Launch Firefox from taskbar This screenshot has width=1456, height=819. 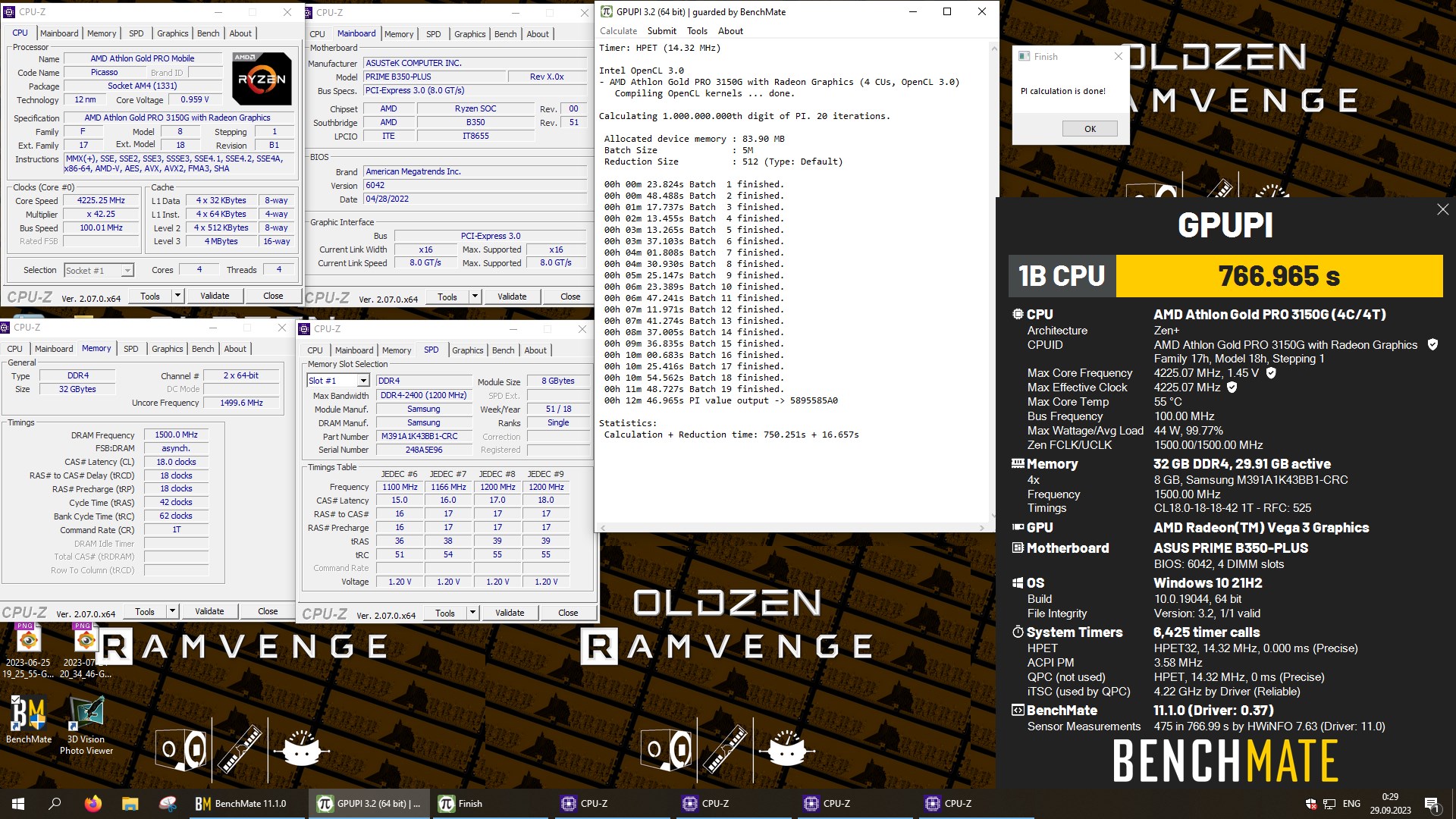93,803
